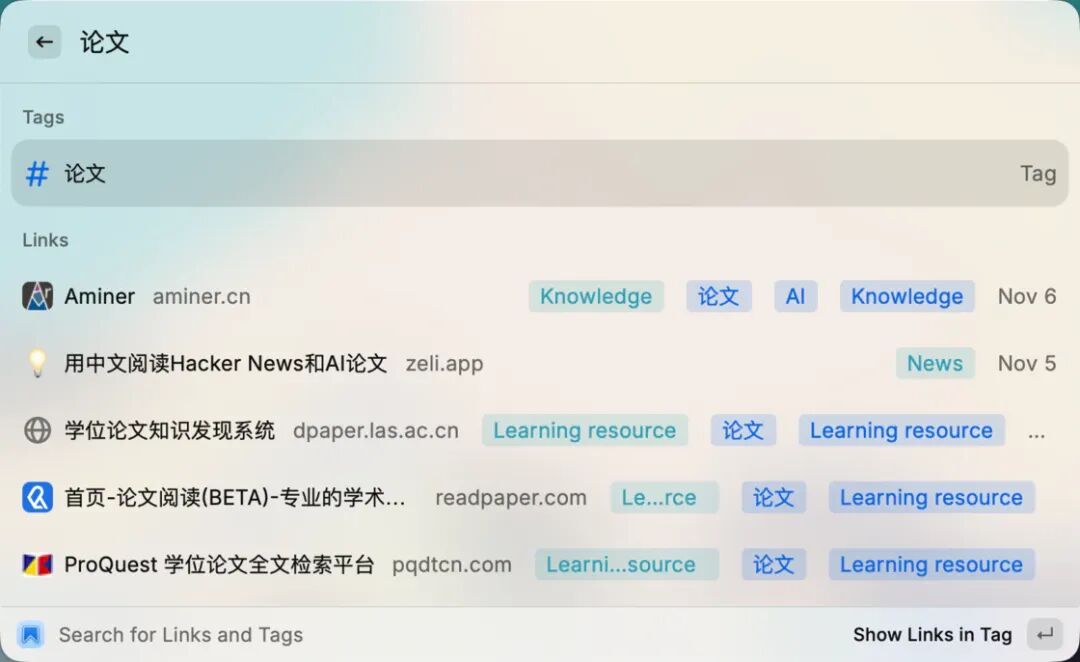Screen dimensions: 1080x662
Task: Click the "Nov 5" date
Action: click(1027, 363)
